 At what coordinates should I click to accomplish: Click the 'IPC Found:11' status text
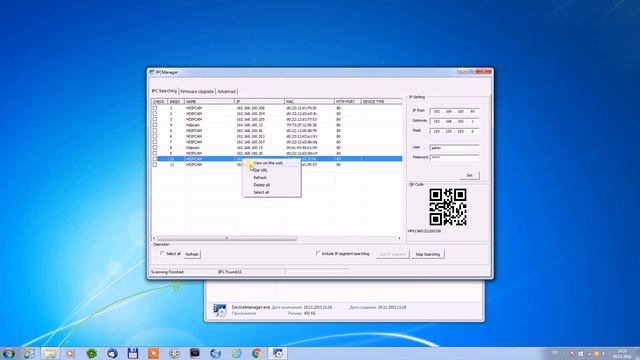tap(230, 272)
